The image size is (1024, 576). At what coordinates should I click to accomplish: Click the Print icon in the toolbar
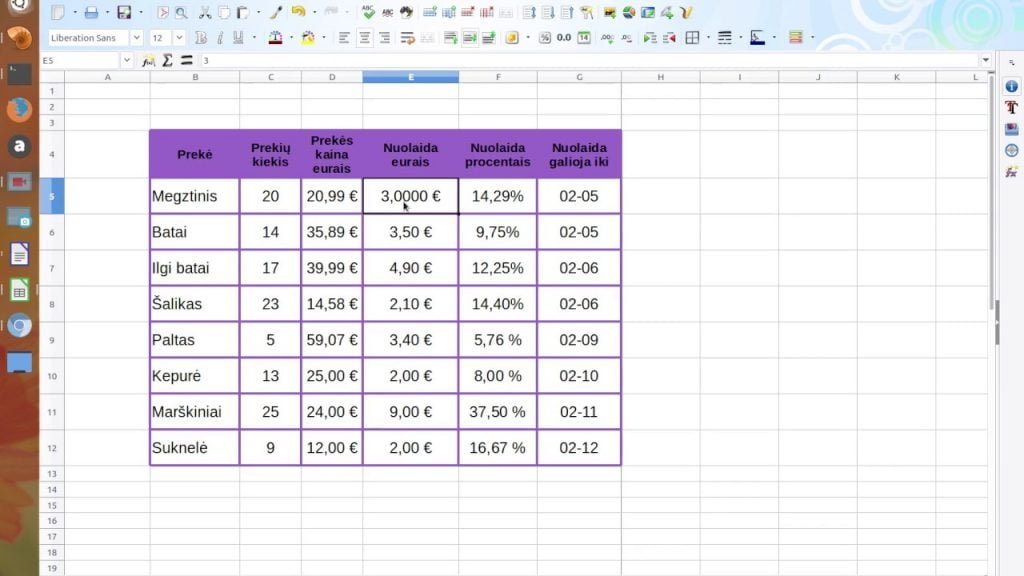(x=91, y=12)
